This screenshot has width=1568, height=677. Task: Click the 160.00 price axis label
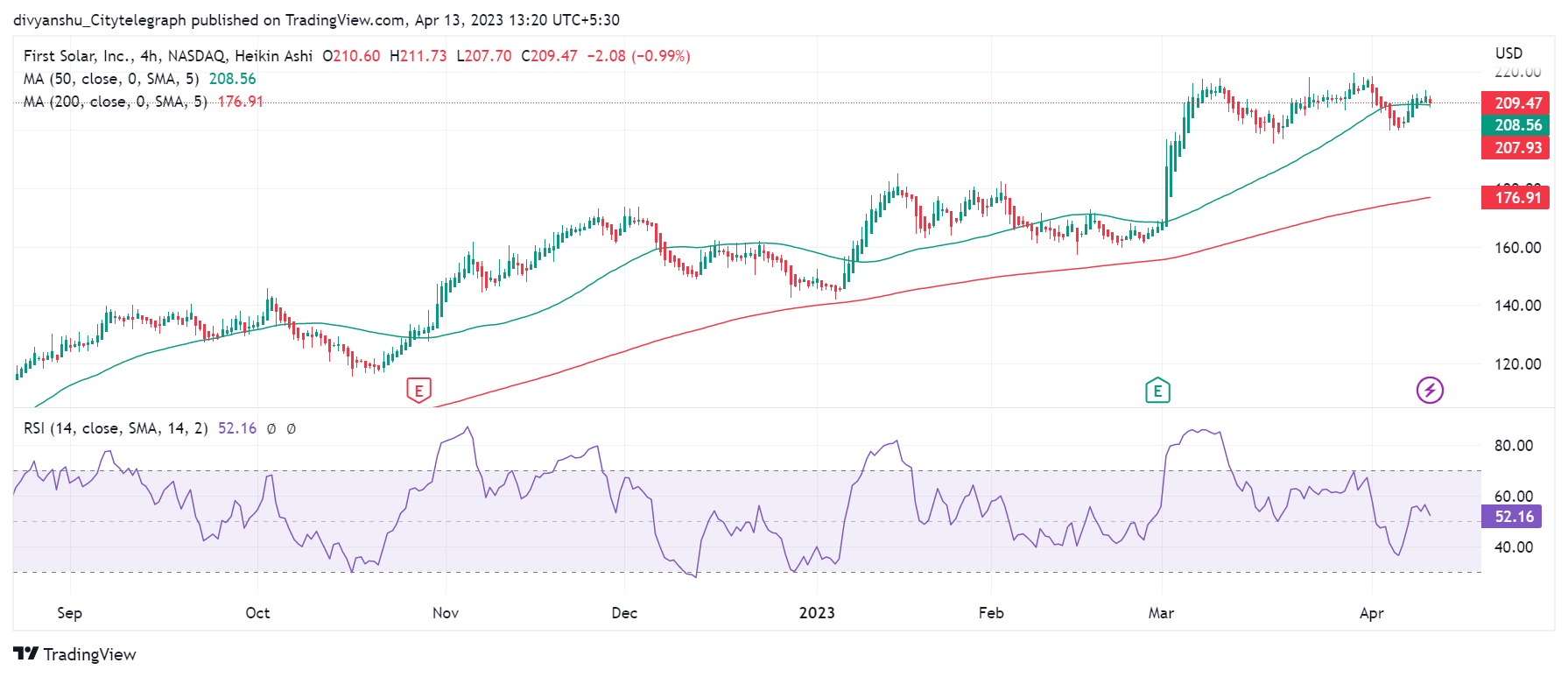coord(1517,248)
